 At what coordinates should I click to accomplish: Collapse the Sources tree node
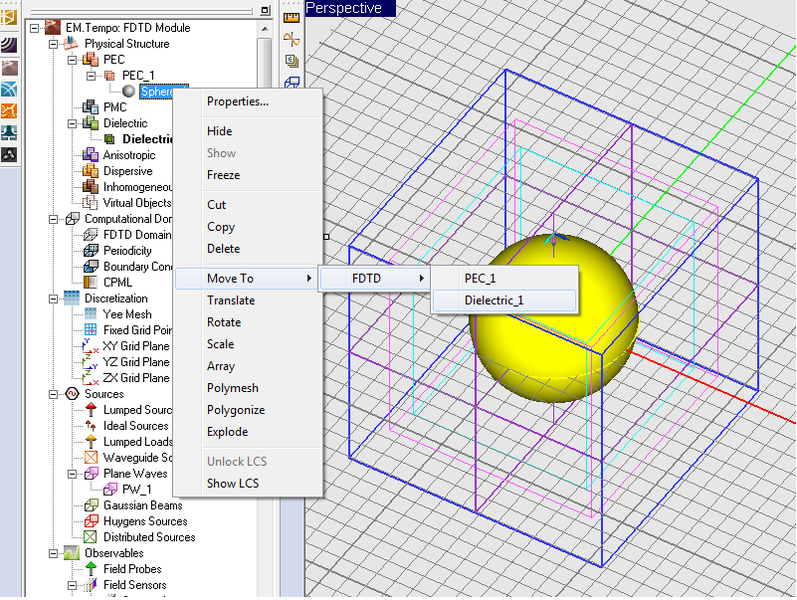coord(55,394)
